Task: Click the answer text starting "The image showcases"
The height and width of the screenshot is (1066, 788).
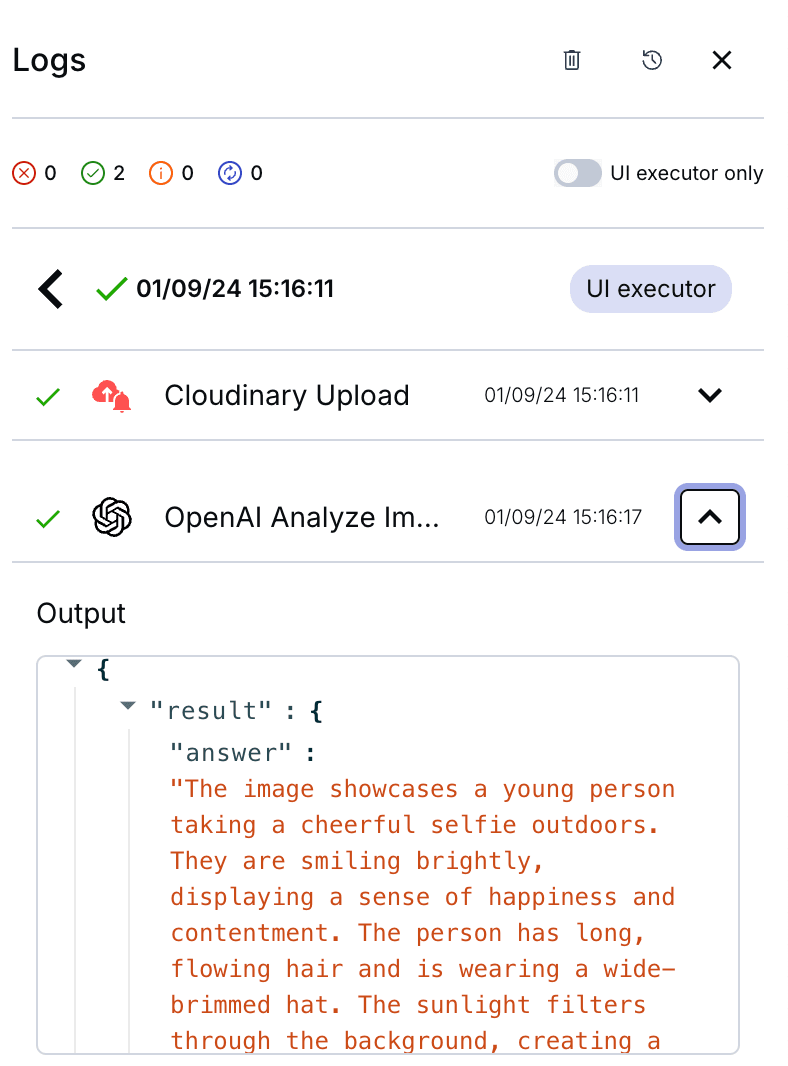Action: click(x=422, y=915)
